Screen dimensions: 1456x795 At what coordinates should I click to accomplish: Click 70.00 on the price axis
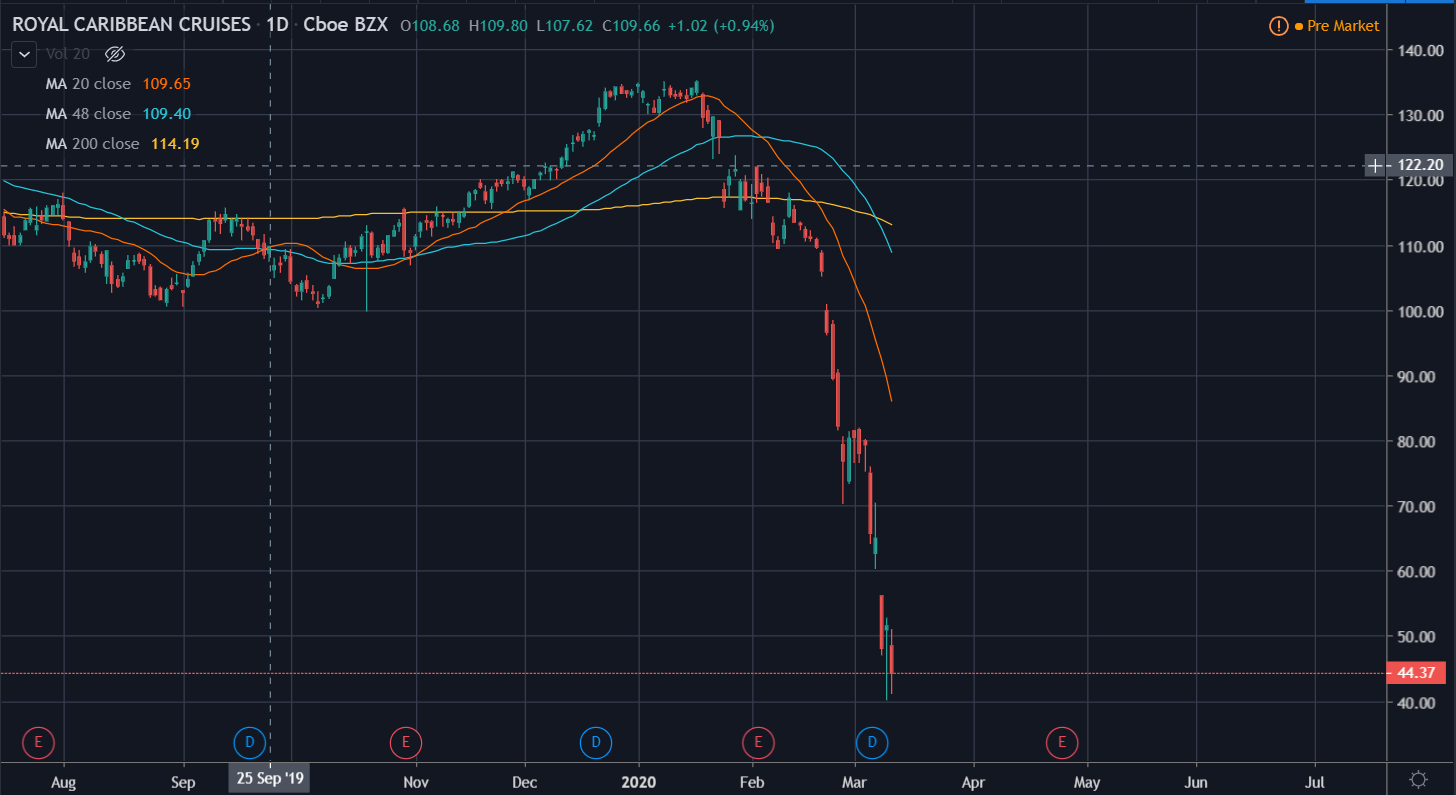[x=1418, y=506]
